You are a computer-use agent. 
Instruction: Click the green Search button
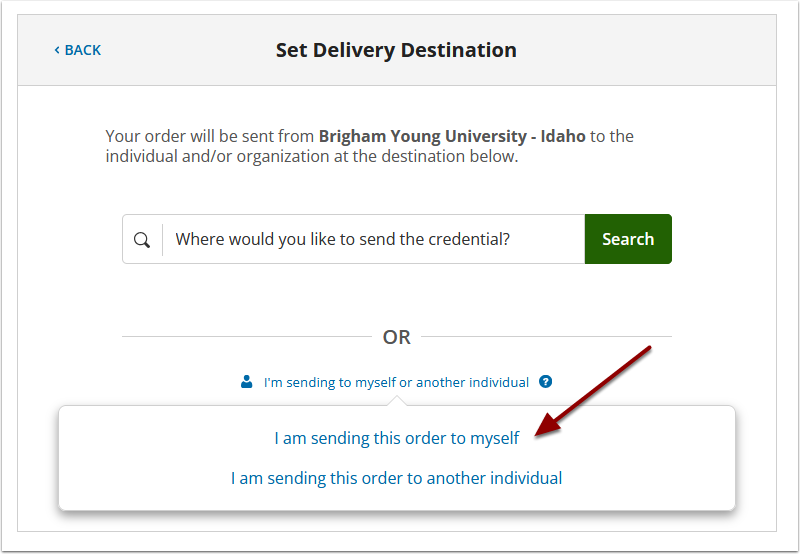pyautogui.click(x=628, y=239)
